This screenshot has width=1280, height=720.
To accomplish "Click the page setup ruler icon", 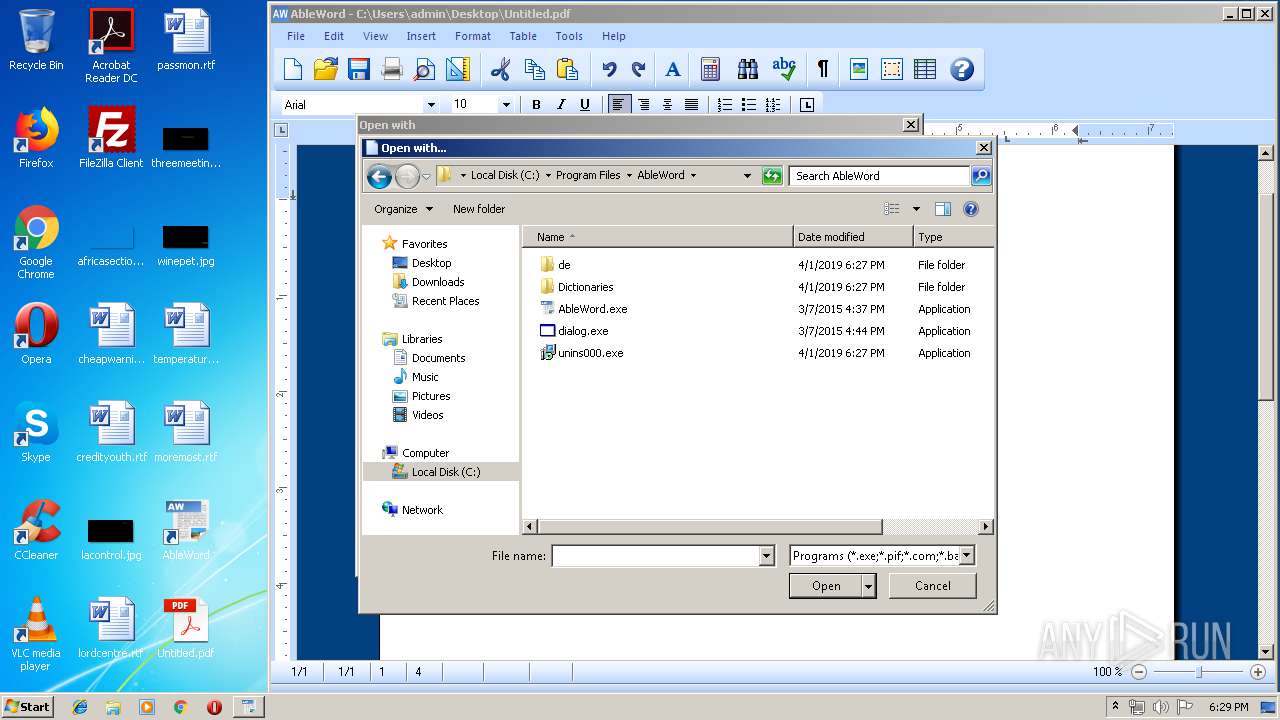I will pos(458,69).
